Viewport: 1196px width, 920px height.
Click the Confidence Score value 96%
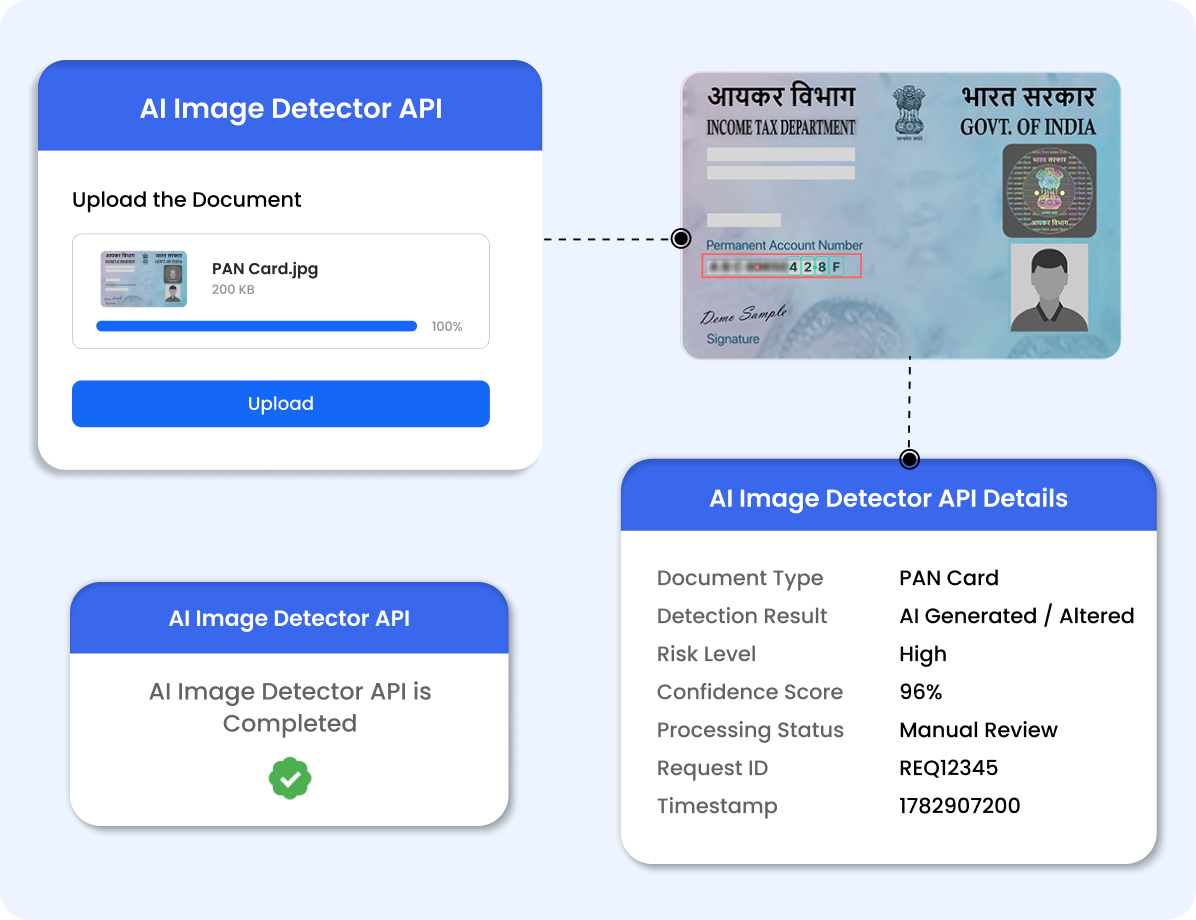[x=921, y=692]
